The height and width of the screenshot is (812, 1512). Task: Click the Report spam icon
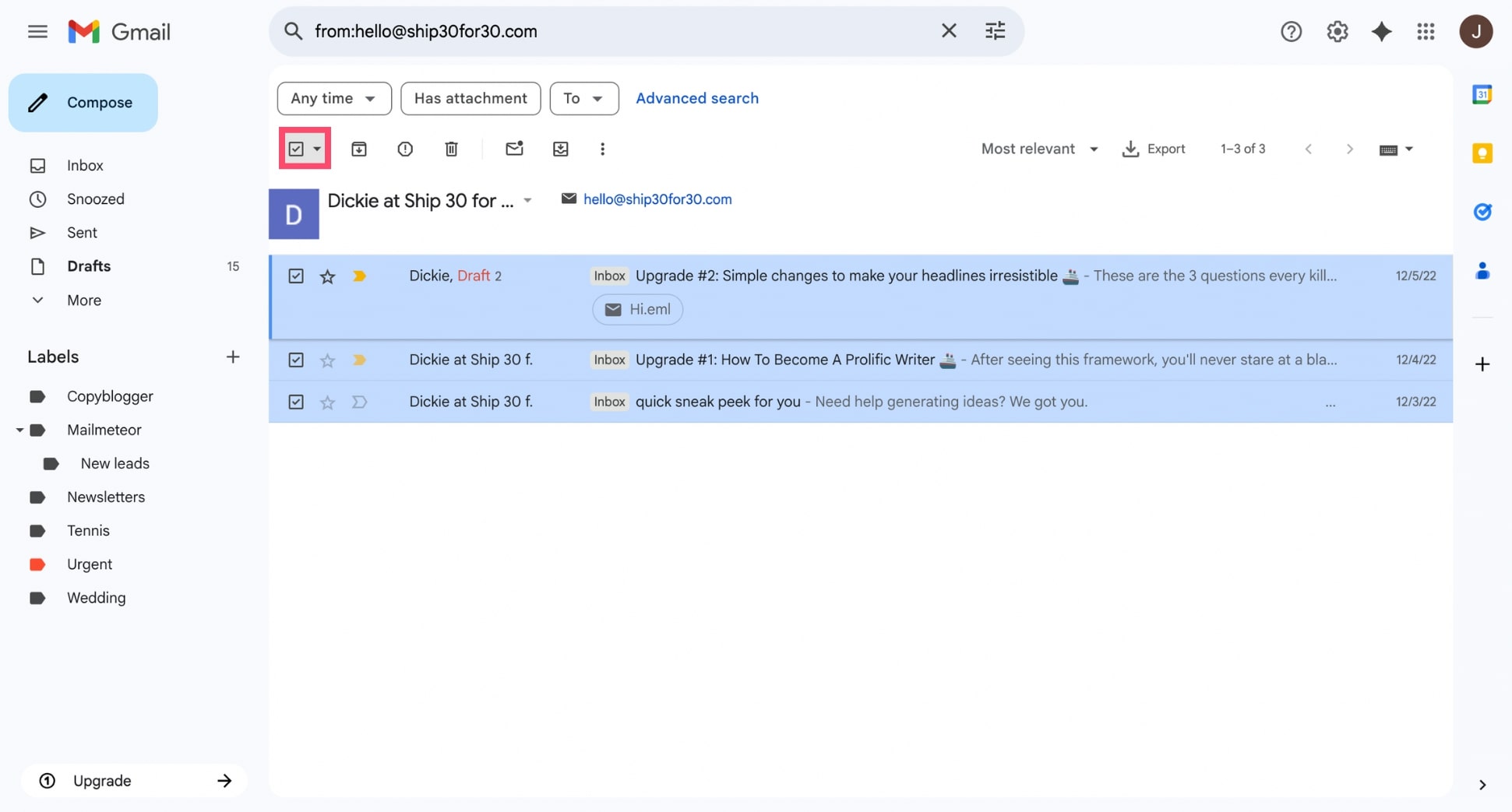point(405,149)
